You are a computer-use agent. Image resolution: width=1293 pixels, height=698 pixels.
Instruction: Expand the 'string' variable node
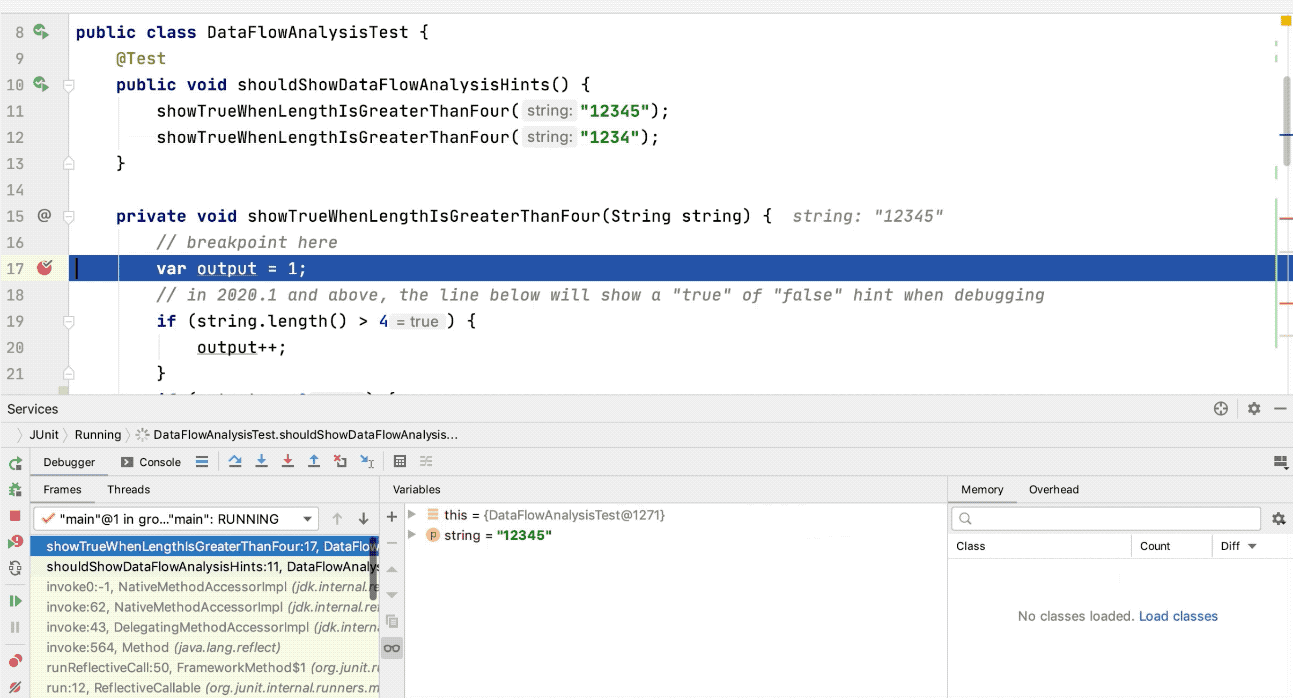pos(412,536)
